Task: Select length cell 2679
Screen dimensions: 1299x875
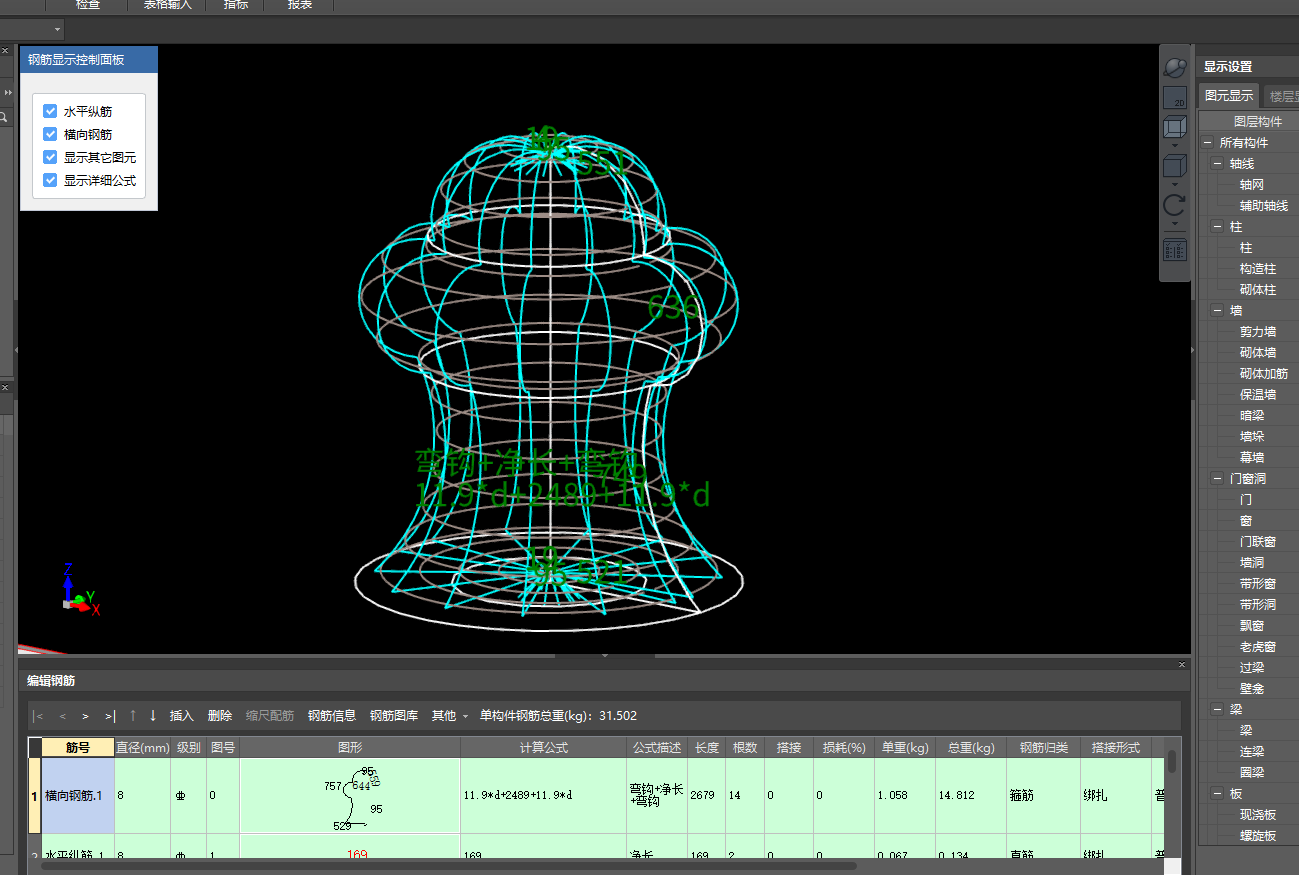Action: 706,796
